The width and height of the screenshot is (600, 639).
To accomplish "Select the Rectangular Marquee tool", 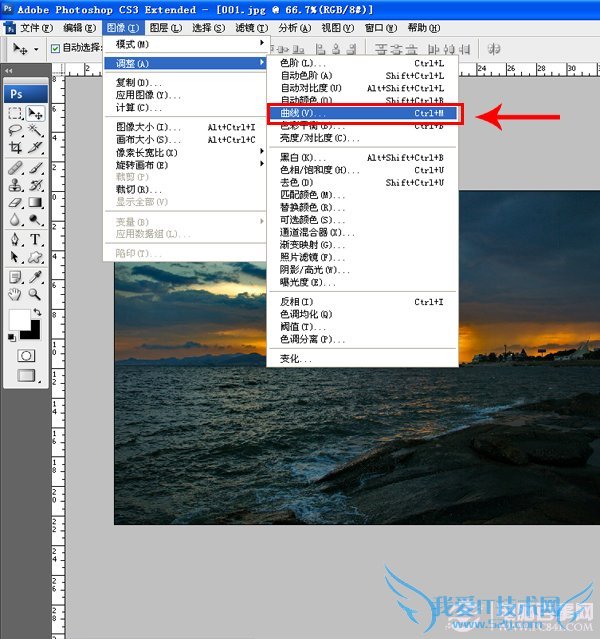I will [15, 113].
